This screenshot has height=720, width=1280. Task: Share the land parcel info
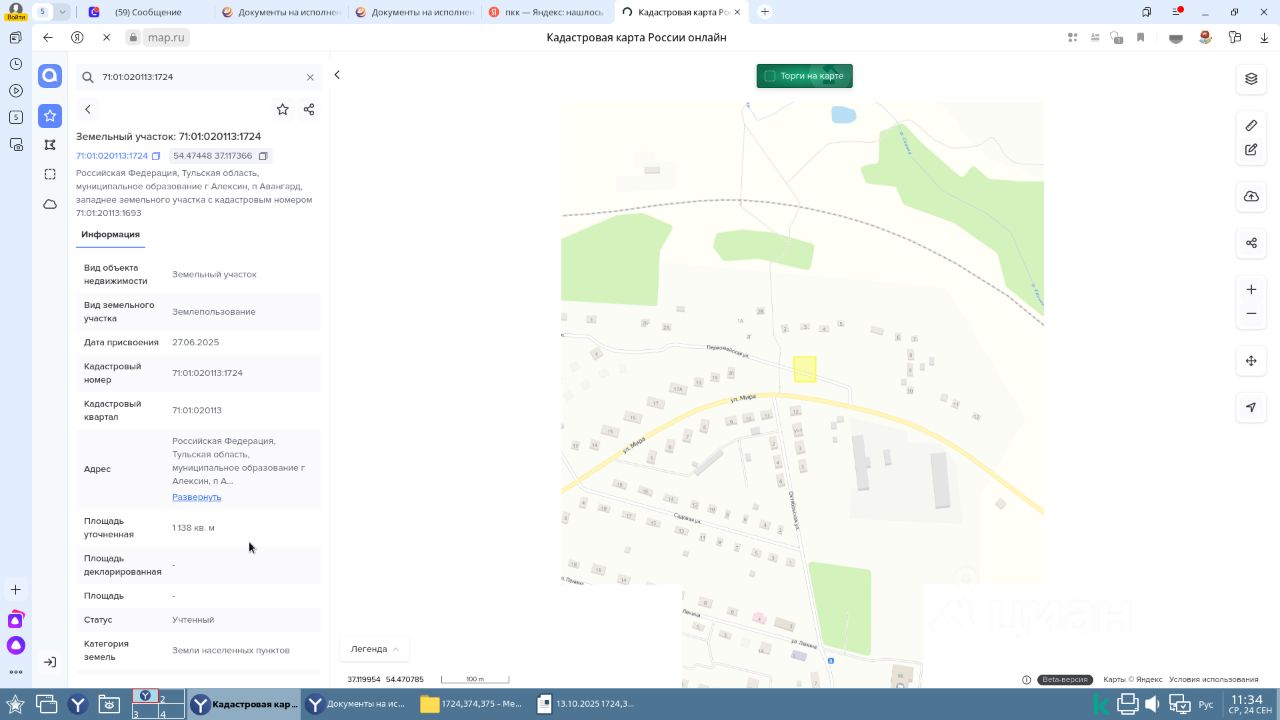pyautogui.click(x=309, y=109)
